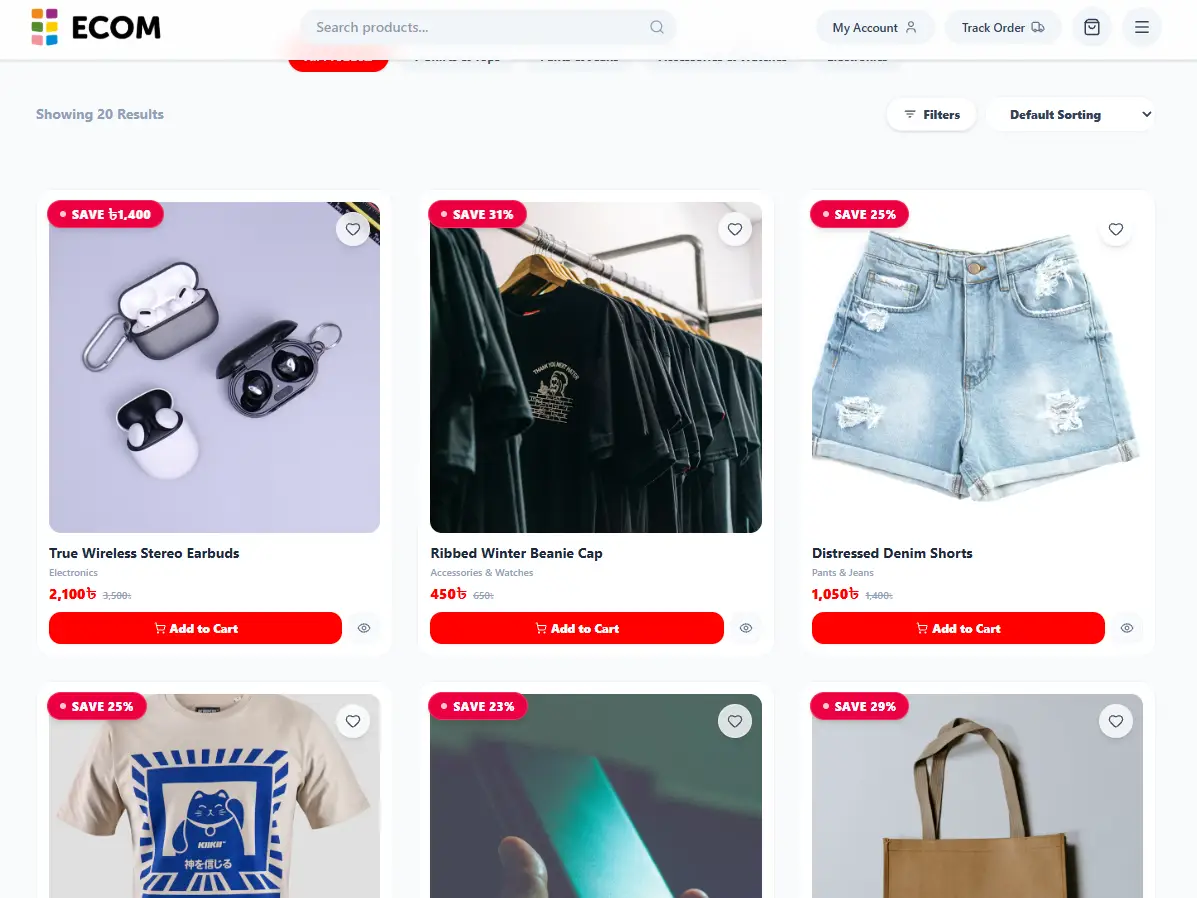This screenshot has width=1197, height=898.
Task: Open the shopping bag cart icon
Action: click(1092, 27)
